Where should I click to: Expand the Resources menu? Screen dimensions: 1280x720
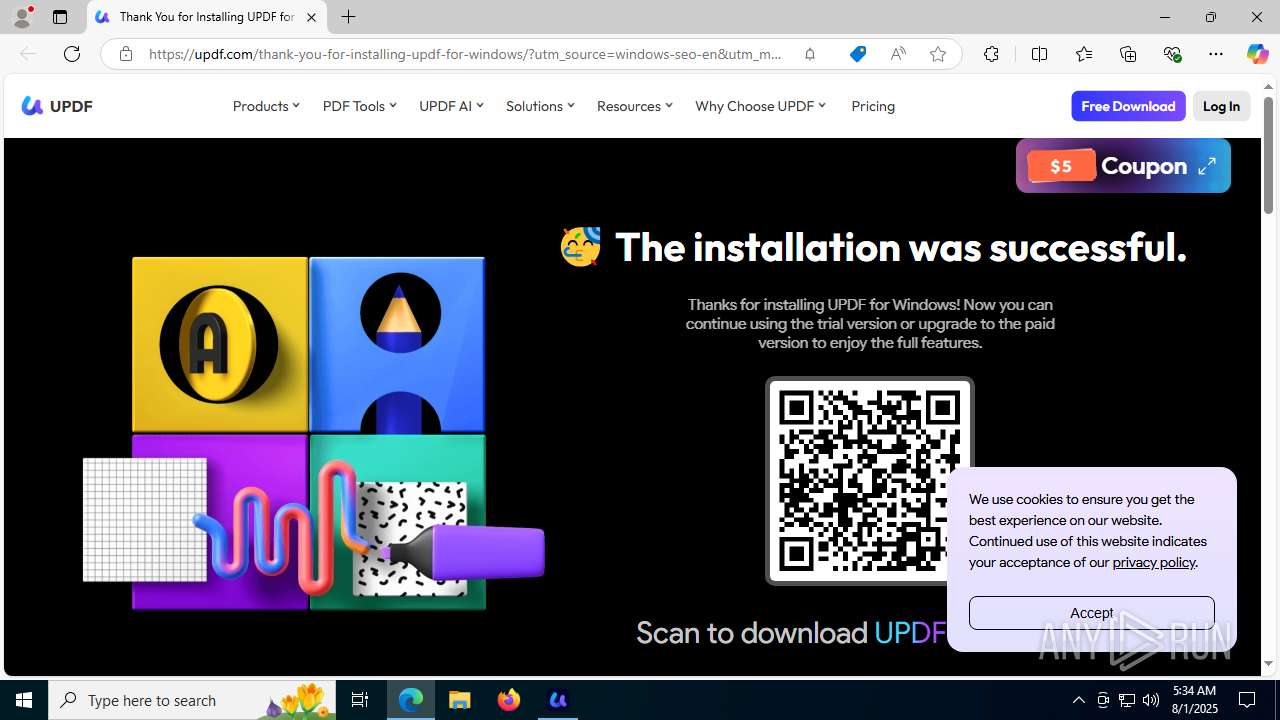pos(634,106)
